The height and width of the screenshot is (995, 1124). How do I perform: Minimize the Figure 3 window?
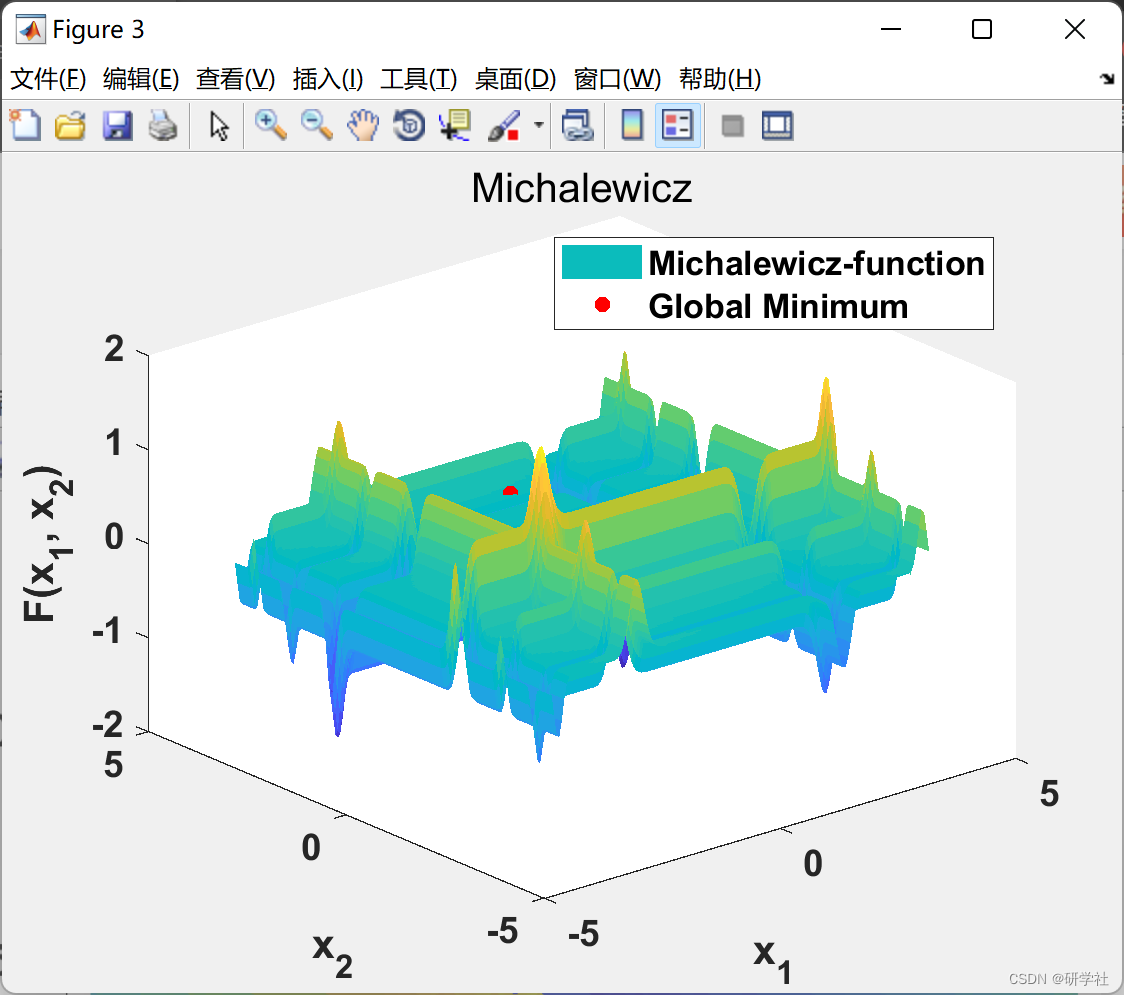[890, 29]
